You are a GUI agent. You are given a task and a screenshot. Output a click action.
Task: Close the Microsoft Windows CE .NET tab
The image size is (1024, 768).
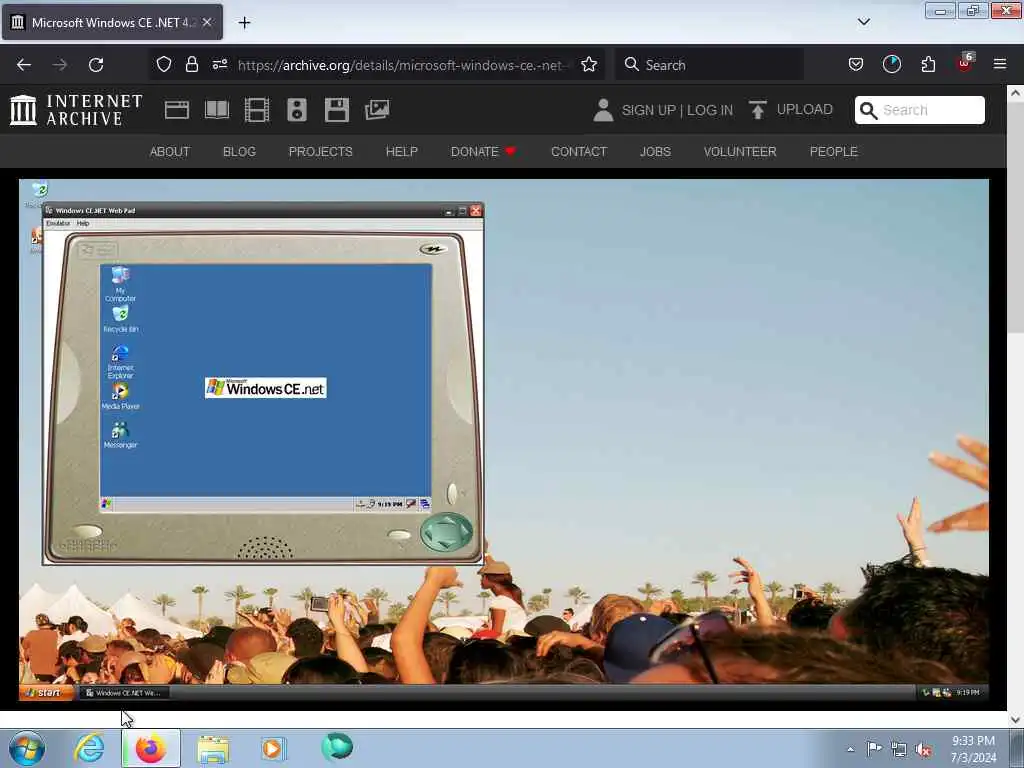coord(207,22)
